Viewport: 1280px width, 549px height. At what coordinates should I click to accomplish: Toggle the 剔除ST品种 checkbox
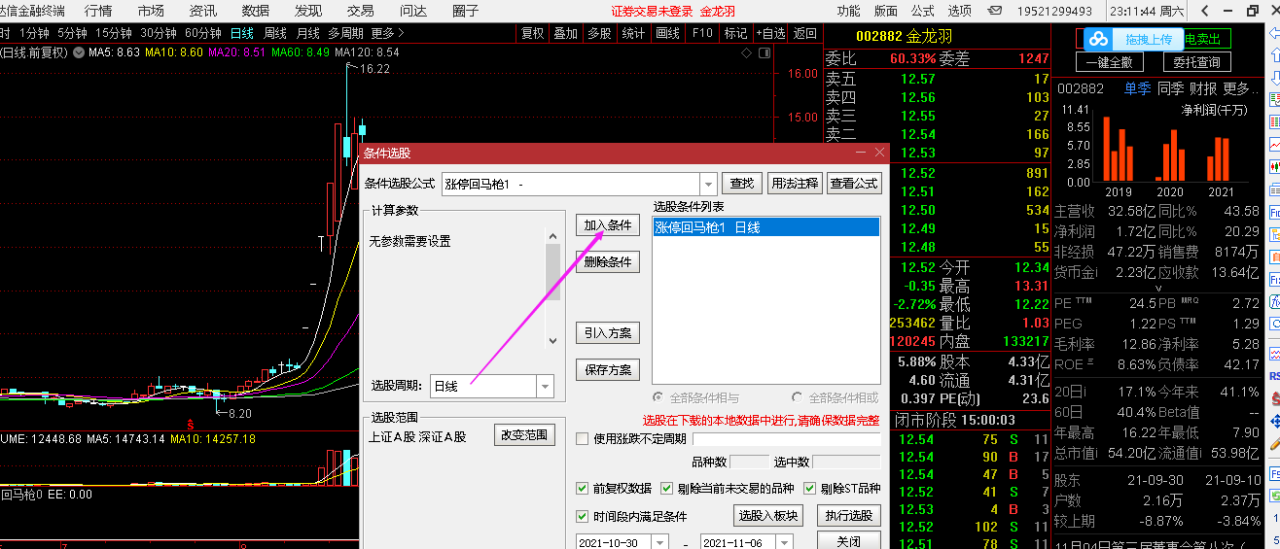click(x=810, y=489)
